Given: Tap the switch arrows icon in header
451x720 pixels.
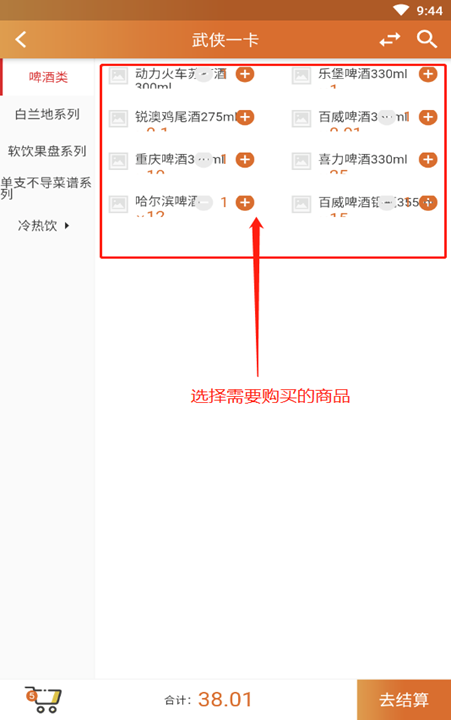Looking at the screenshot, I should [x=389, y=39].
